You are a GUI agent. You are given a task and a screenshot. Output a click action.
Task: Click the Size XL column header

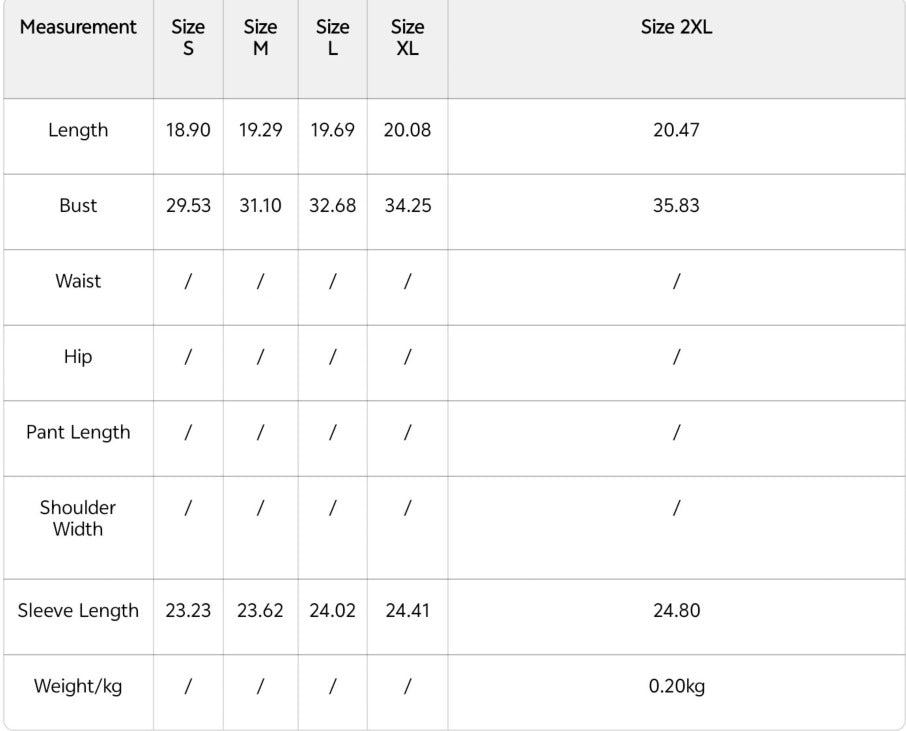(407, 38)
